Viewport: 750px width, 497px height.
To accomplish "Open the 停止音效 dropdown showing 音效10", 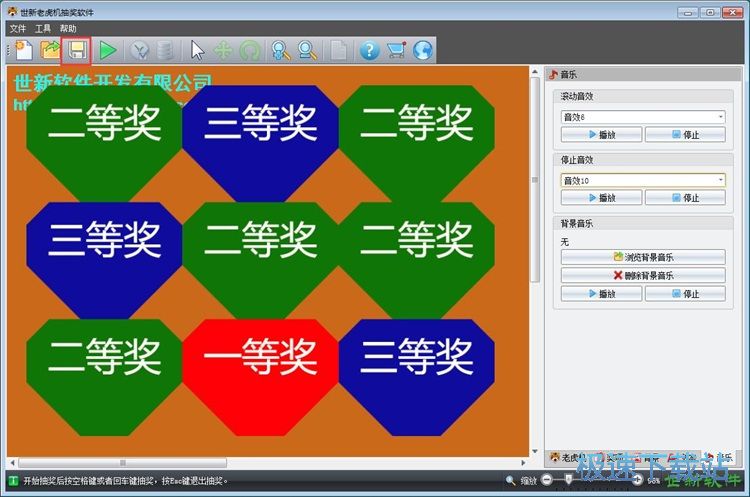I will [x=643, y=180].
